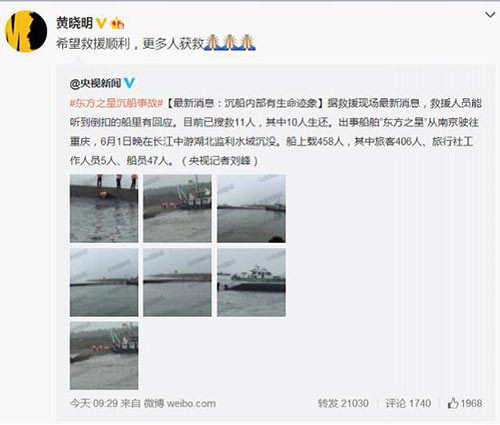Open first photo of the middle row
Screen dimensions: 500x425
104,282
